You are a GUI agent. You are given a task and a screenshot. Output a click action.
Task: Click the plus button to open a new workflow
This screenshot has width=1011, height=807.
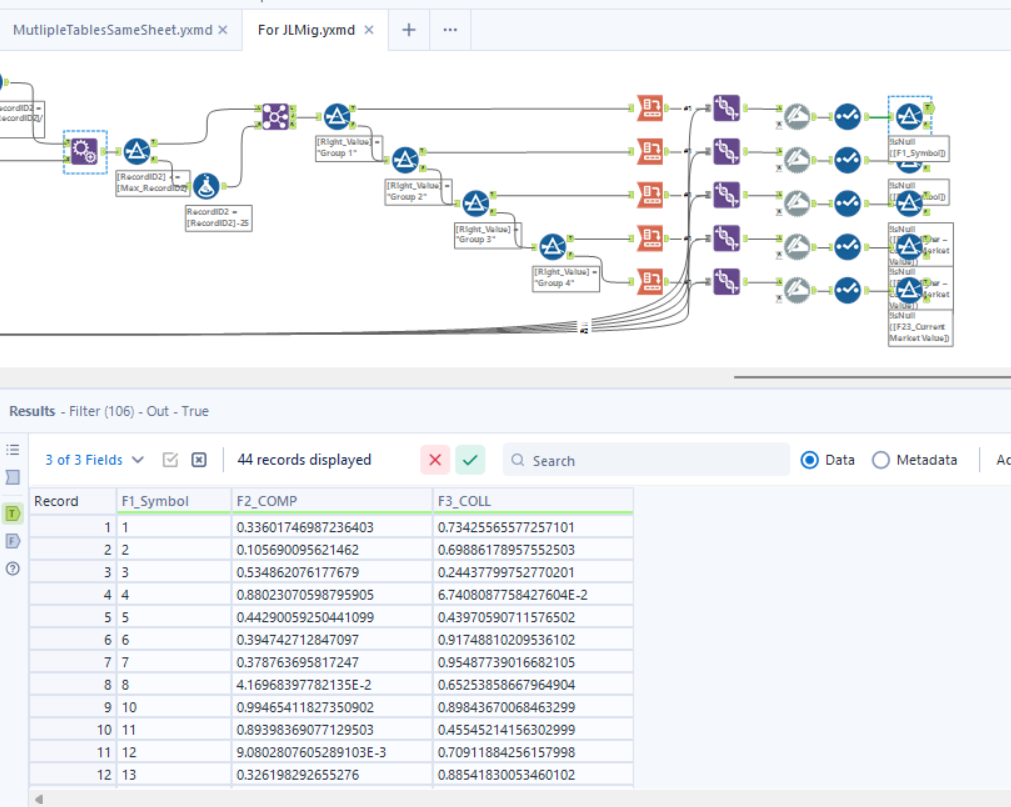408,30
